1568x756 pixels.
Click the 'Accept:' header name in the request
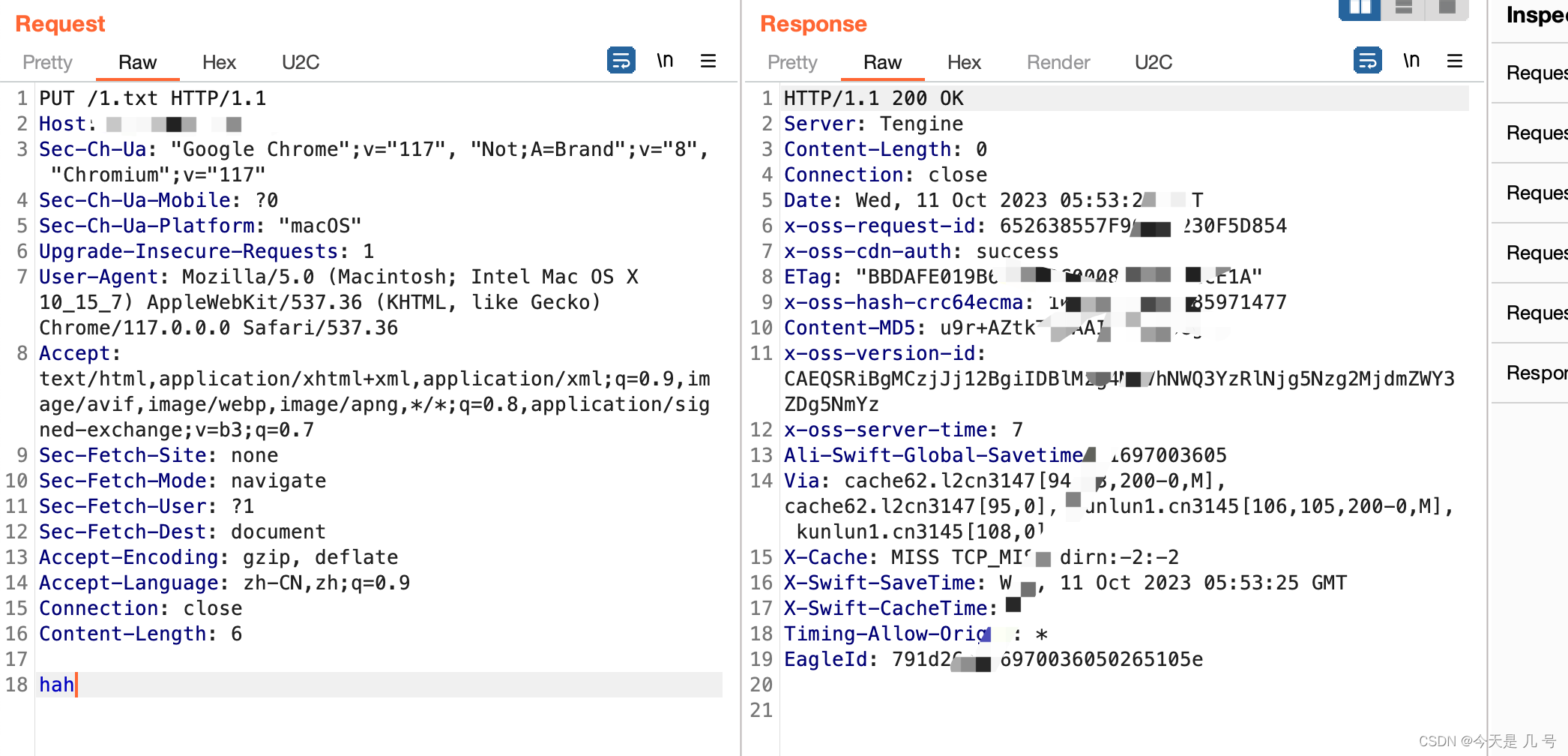tap(80, 353)
